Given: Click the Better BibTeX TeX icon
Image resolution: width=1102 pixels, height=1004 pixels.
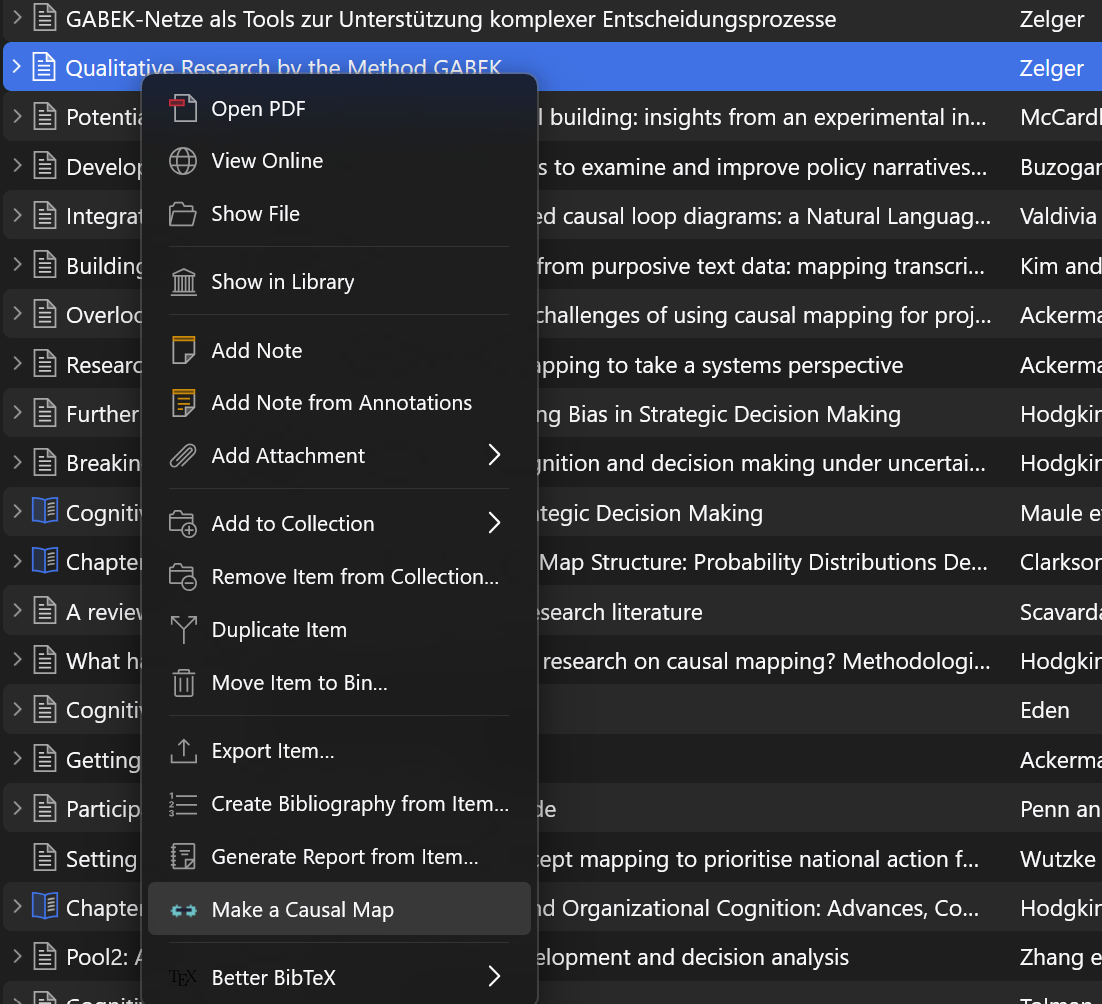Looking at the screenshot, I should pos(183,977).
